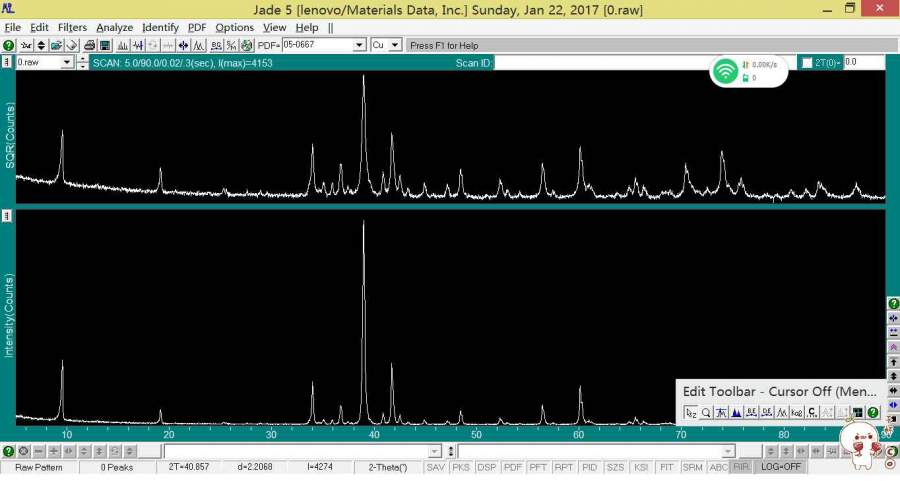Click the blue four-arrow zoom icon

[183, 45]
